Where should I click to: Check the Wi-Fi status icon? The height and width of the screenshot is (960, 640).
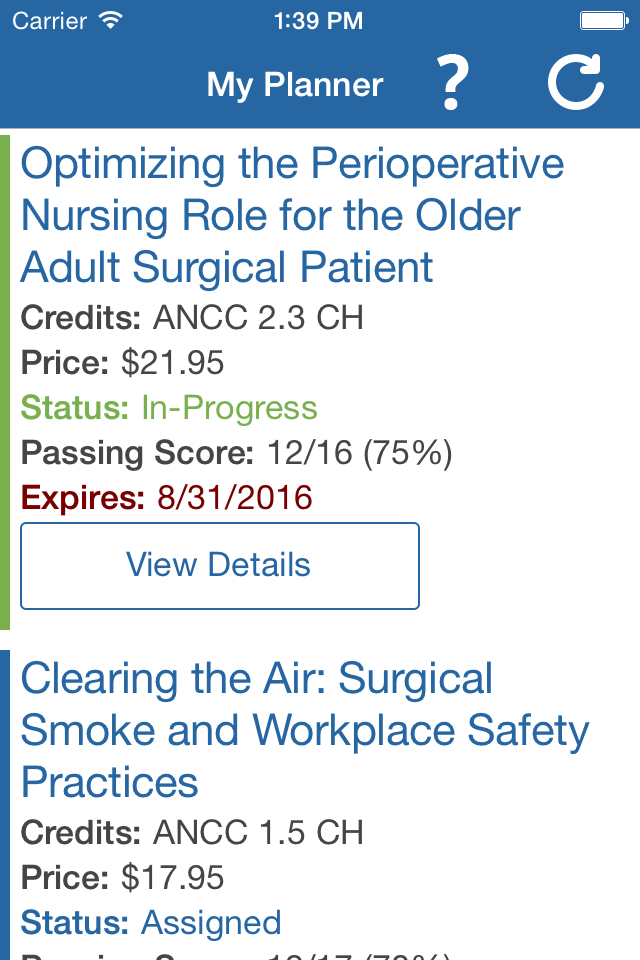pyautogui.click(x=111, y=21)
